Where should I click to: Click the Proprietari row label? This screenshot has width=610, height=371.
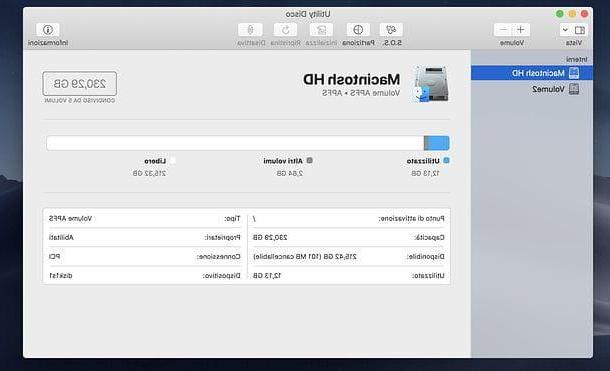[222, 237]
